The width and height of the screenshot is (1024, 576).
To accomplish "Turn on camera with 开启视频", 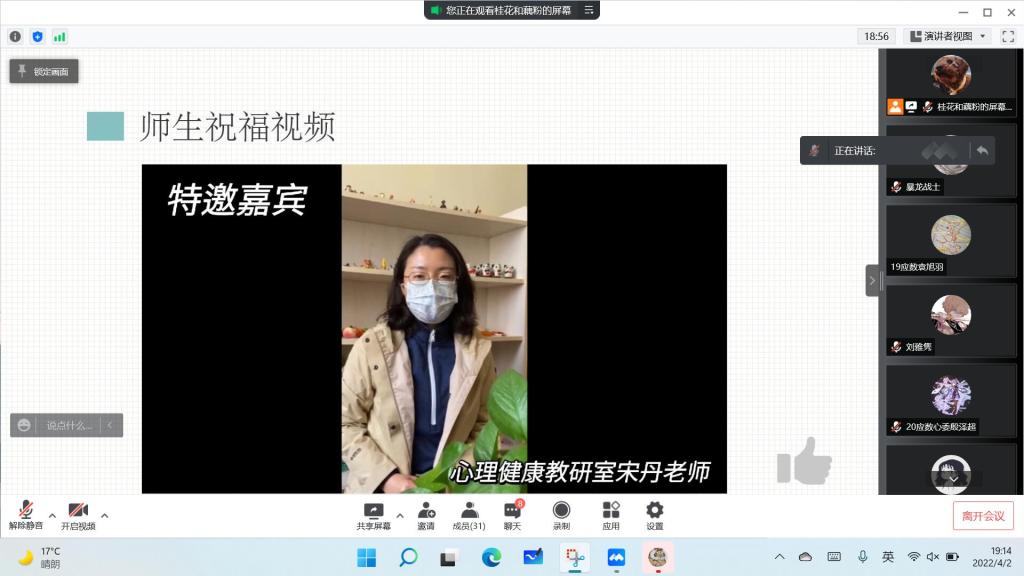I will coord(78,514).
